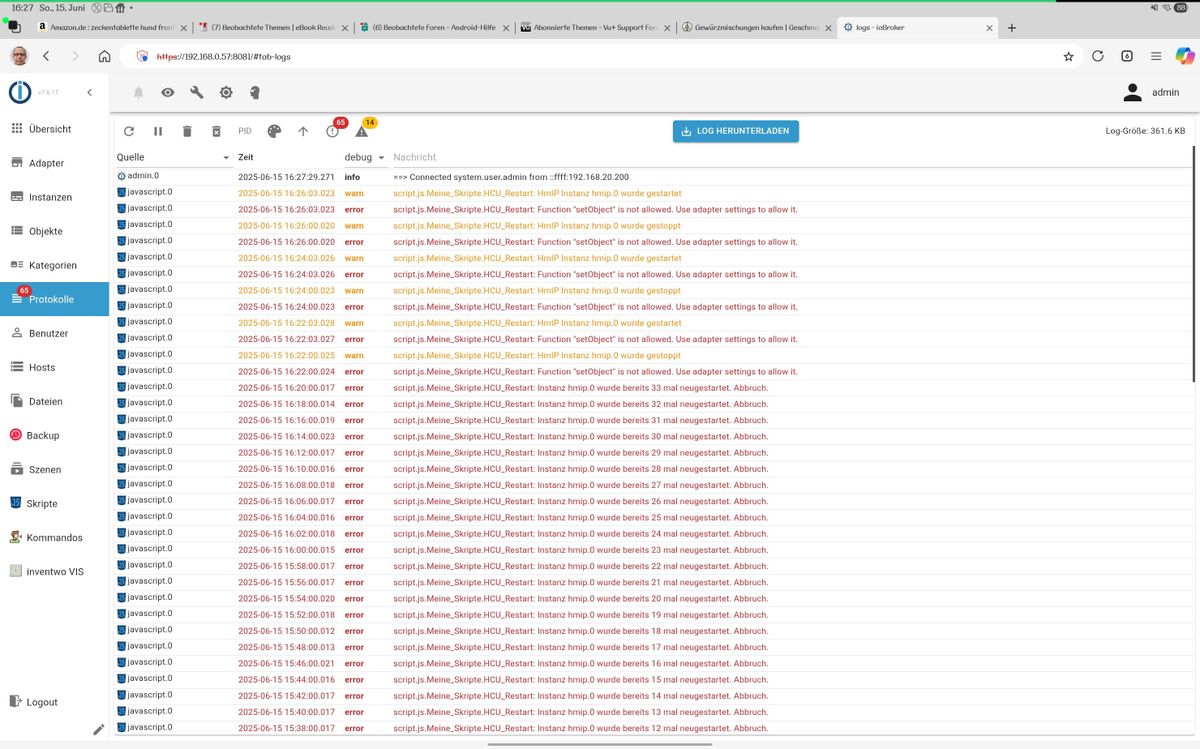1200x749 pixels.
Task: Pause the log output
Action: pyautogui.click(x=158, y=131)
